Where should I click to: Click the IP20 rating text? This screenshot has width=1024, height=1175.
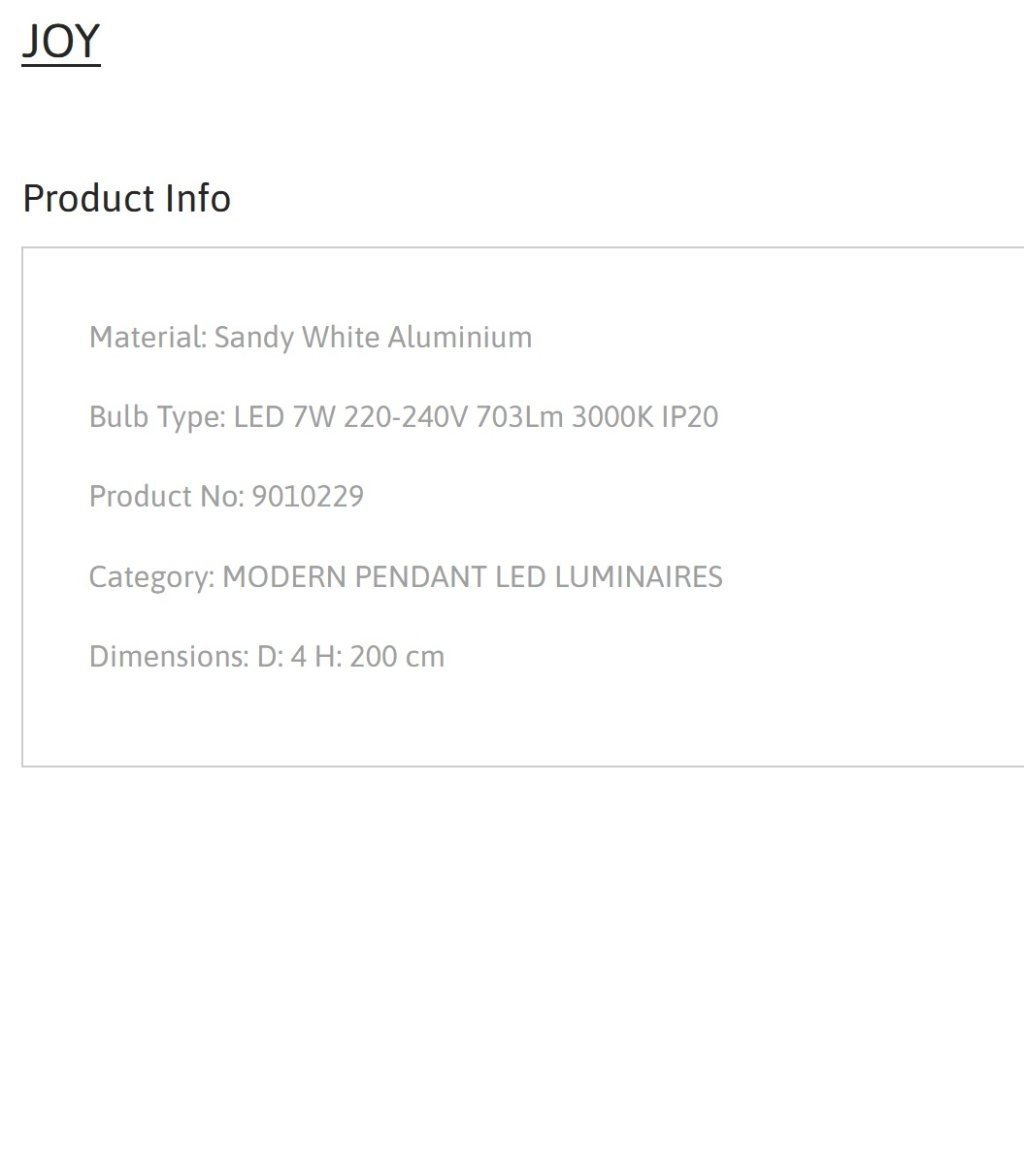click(x=690, y=417)
